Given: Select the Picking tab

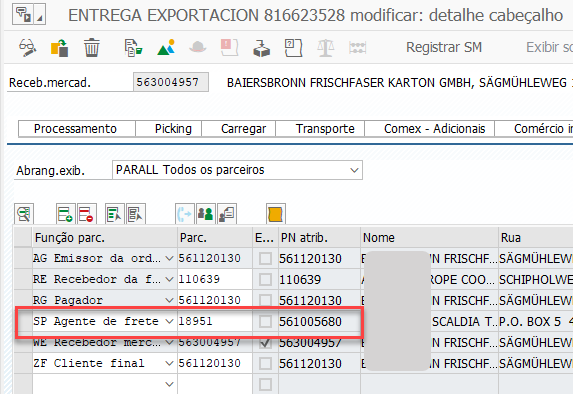Looking at the screenshot, I should coord(173,129).
